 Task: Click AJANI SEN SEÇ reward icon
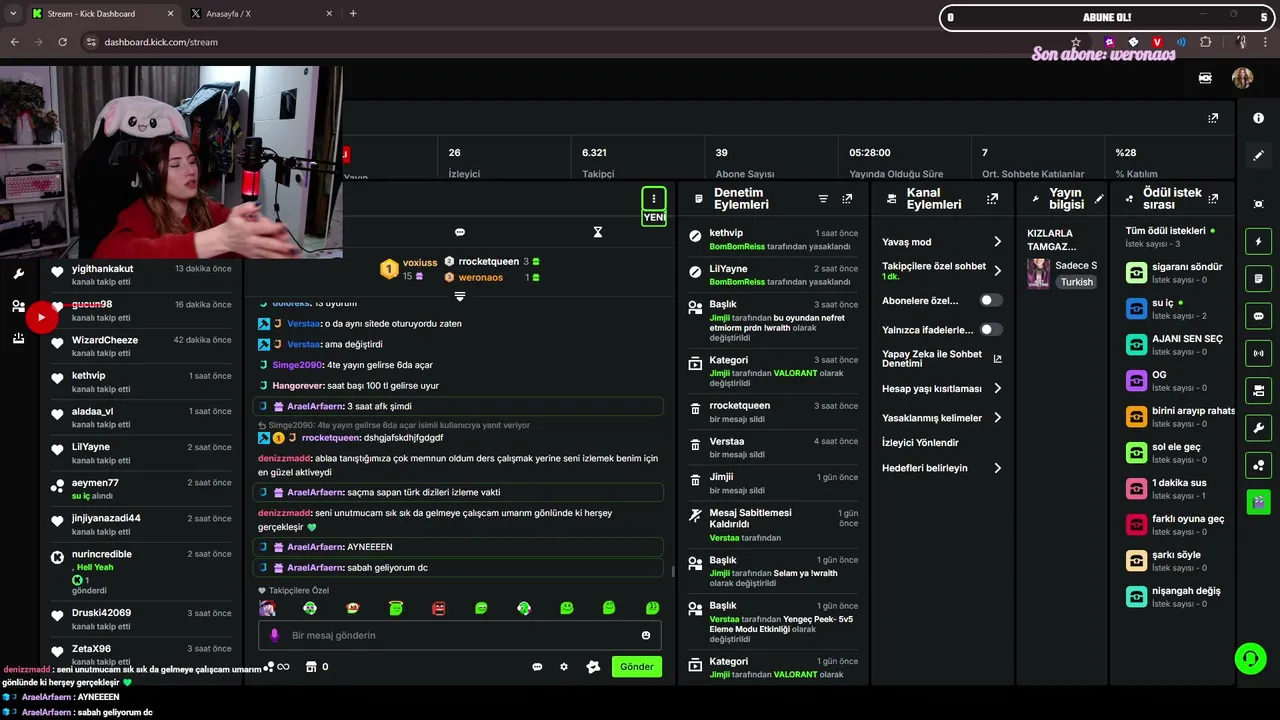click(x=1136, y=345)
